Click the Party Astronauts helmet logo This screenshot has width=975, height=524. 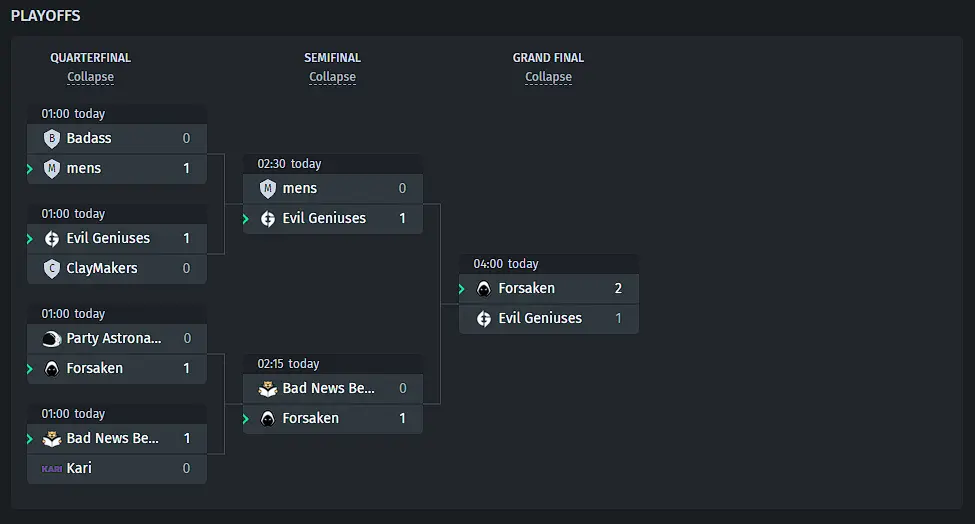[x=52, y=339]
